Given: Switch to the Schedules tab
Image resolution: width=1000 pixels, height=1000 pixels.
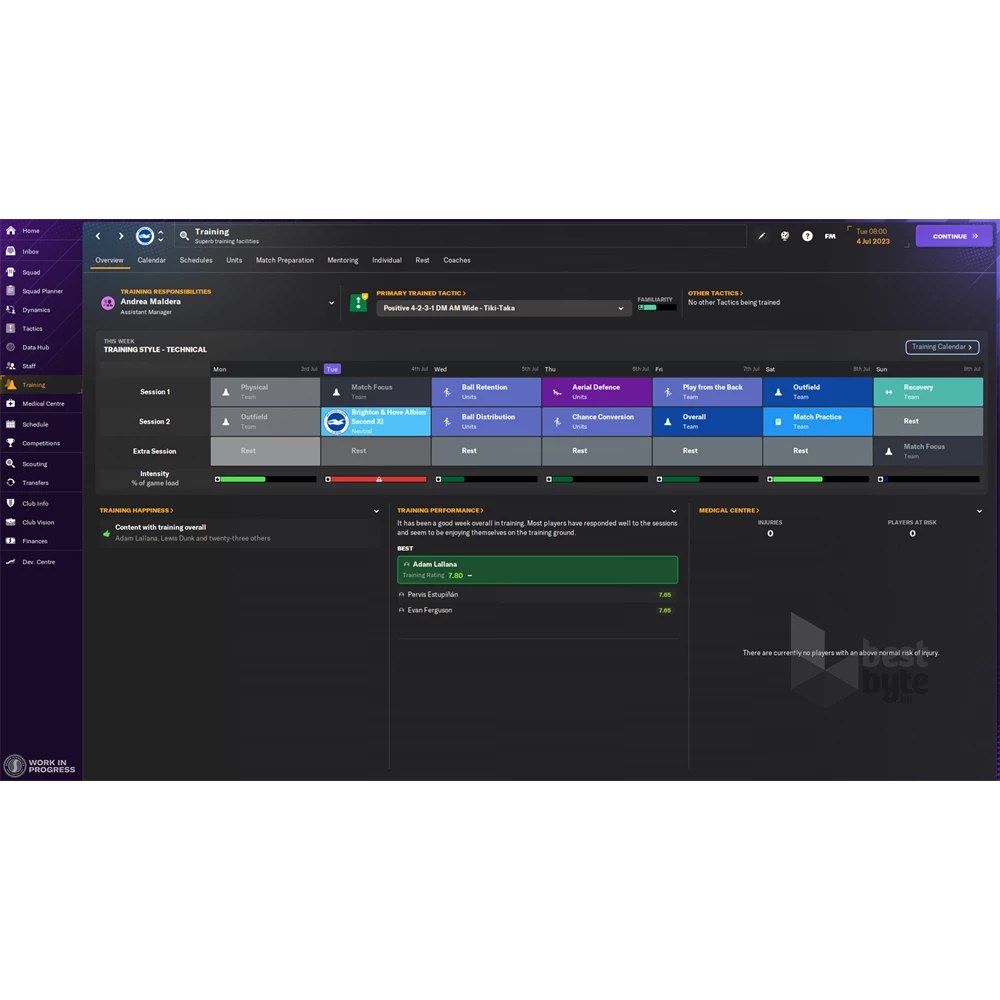Looking at the screenshot, I should [x=196, y=260].
